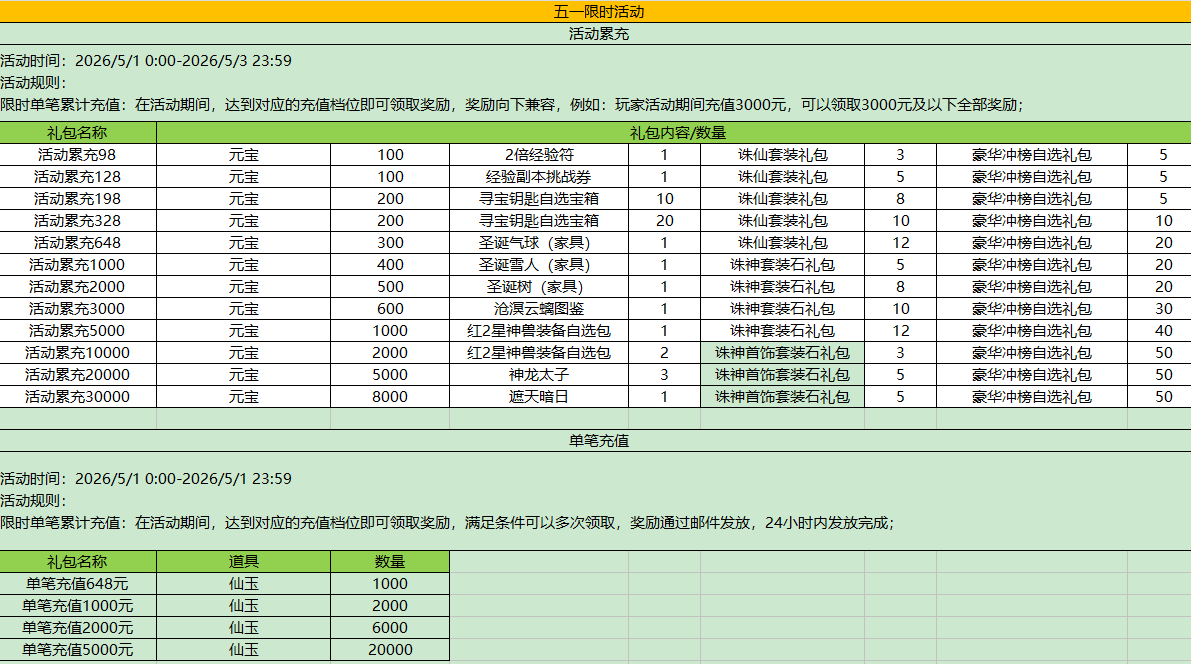1191x664 pixels.
Task: Click the 神龙太子 cell
Action: tap(539, 375)
